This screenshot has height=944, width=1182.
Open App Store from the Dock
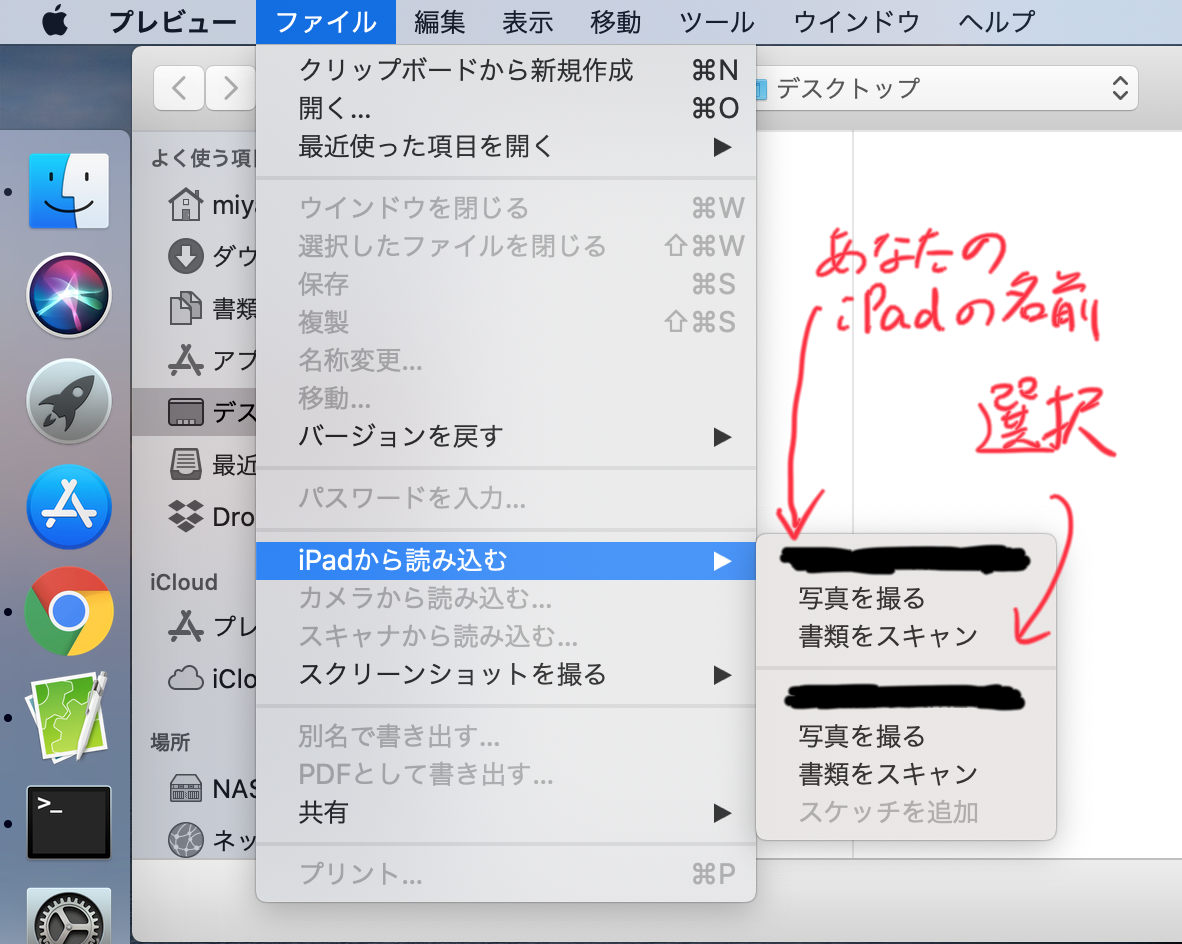pos(69,507)
